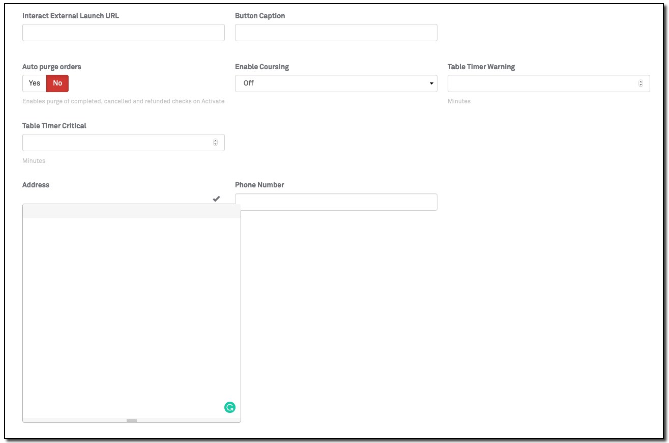The height and width of the screenshot is (443, 669).
Task: Click the Address field label
Action: pyautogui.click(x=36, y=185)
